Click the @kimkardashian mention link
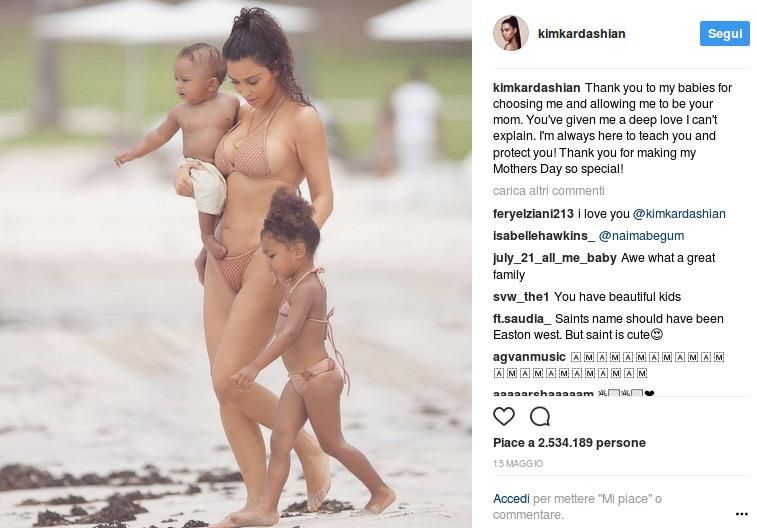 point(679,214)
